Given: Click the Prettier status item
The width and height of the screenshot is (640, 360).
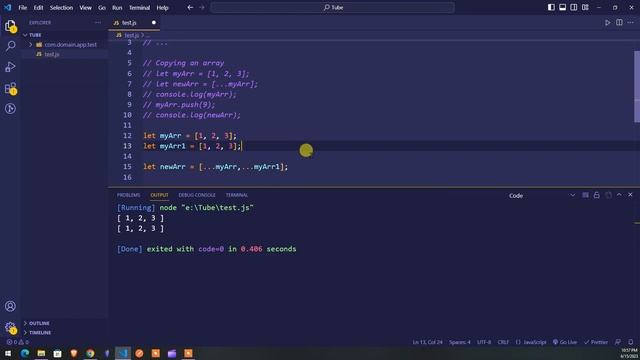Looking at the screenshot, I should pyautogui.click(x=596, y=342).
